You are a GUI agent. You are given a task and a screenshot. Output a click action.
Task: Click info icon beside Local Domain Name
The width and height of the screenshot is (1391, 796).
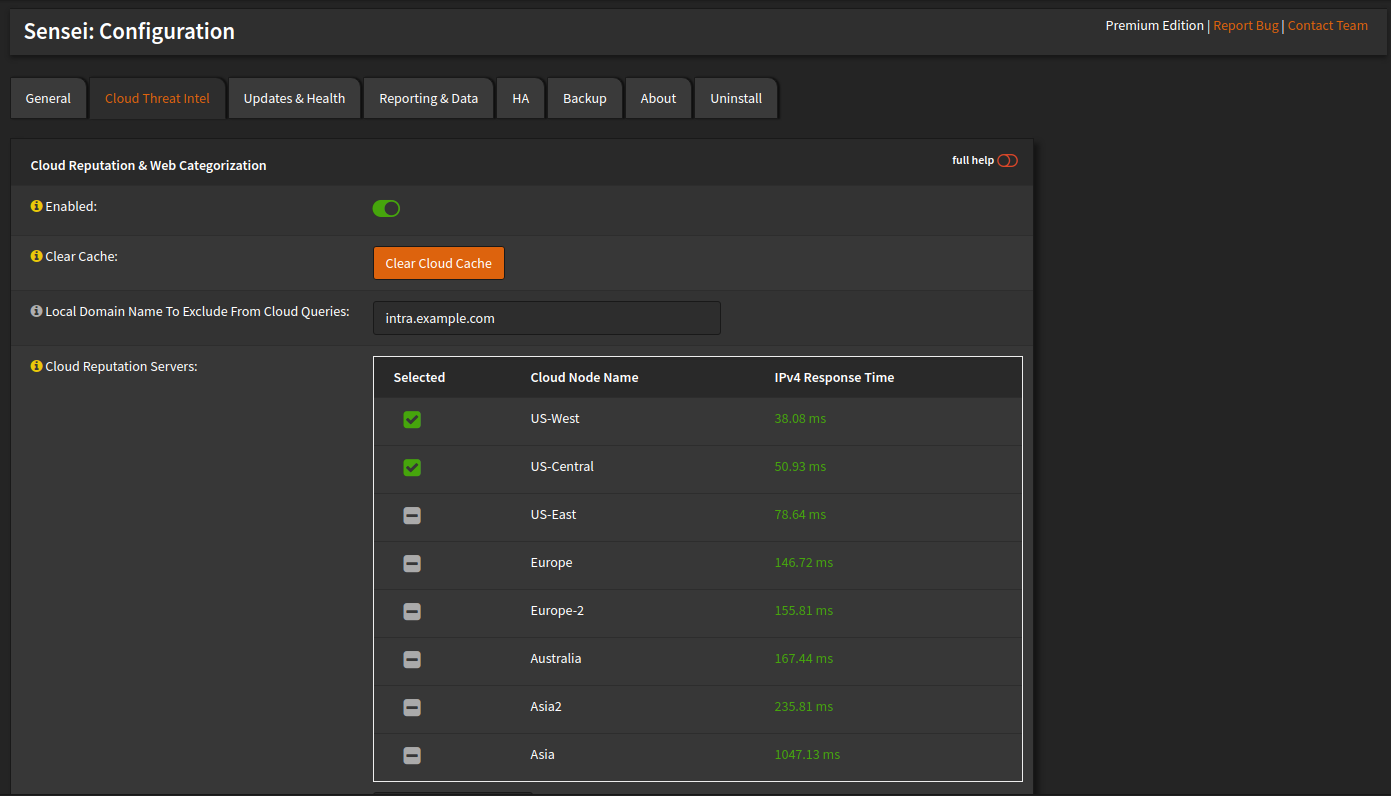coord(37,312)
